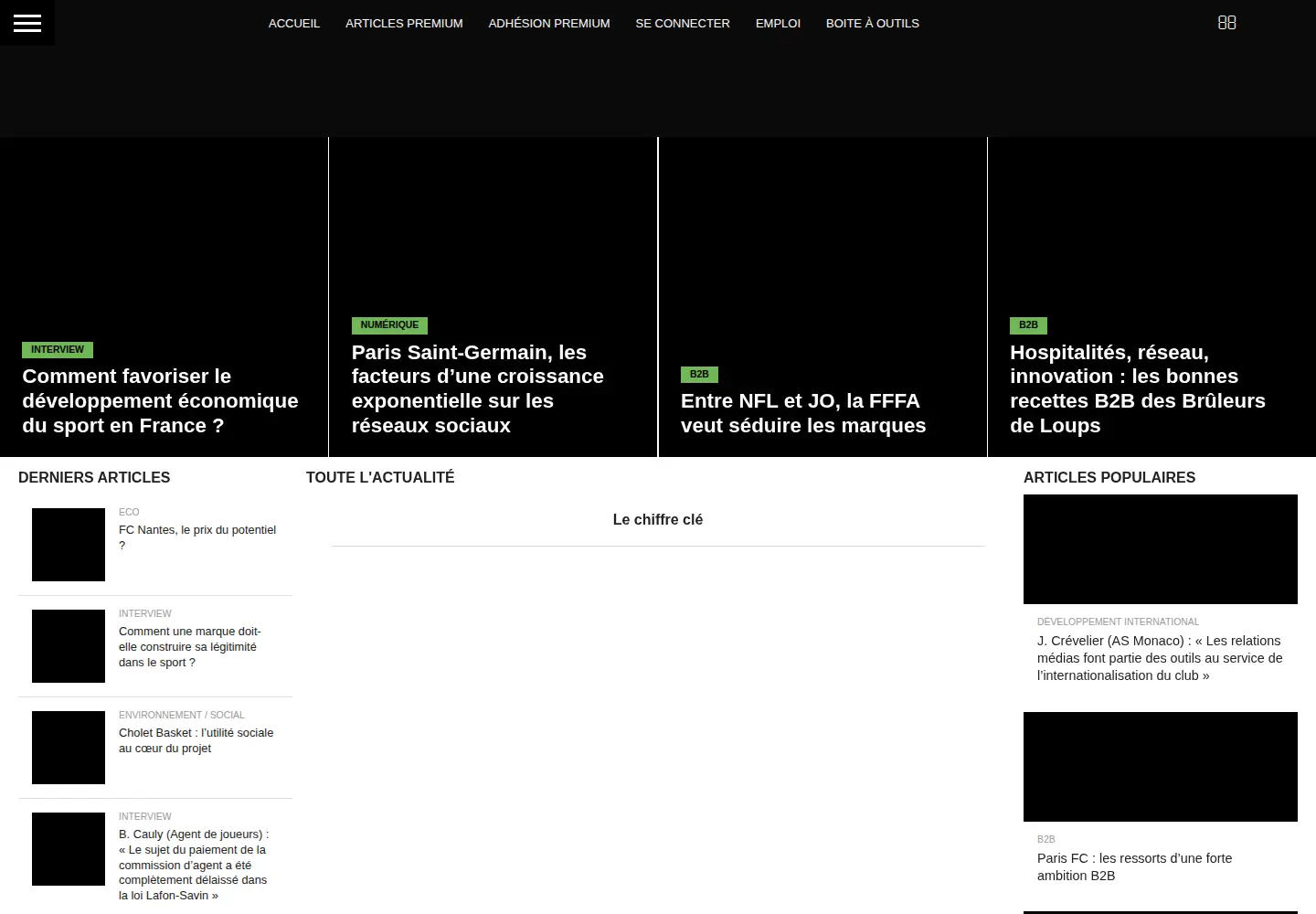Click the Le chiffre clé heading
Image resolution: width=1316 pixels, height=914 pixels.
[658, 519]
